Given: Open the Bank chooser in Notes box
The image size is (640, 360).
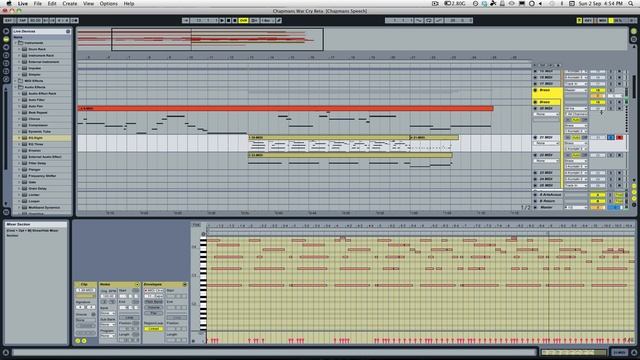Looking at the screenshot, I should coord(108,313).
